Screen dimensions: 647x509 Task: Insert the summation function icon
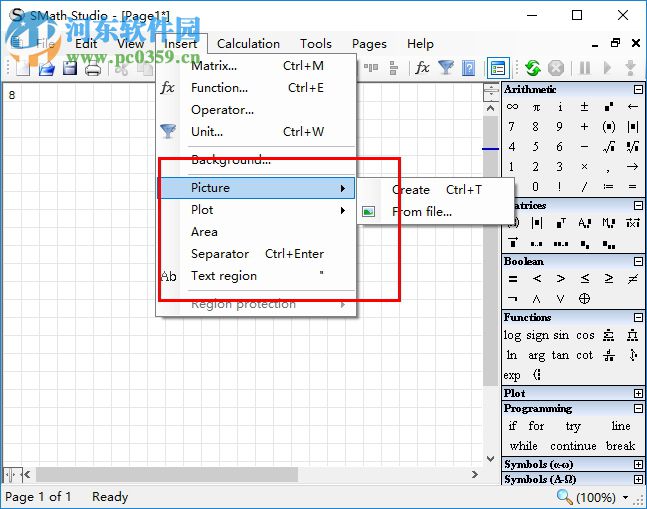(x=609, y=335)
